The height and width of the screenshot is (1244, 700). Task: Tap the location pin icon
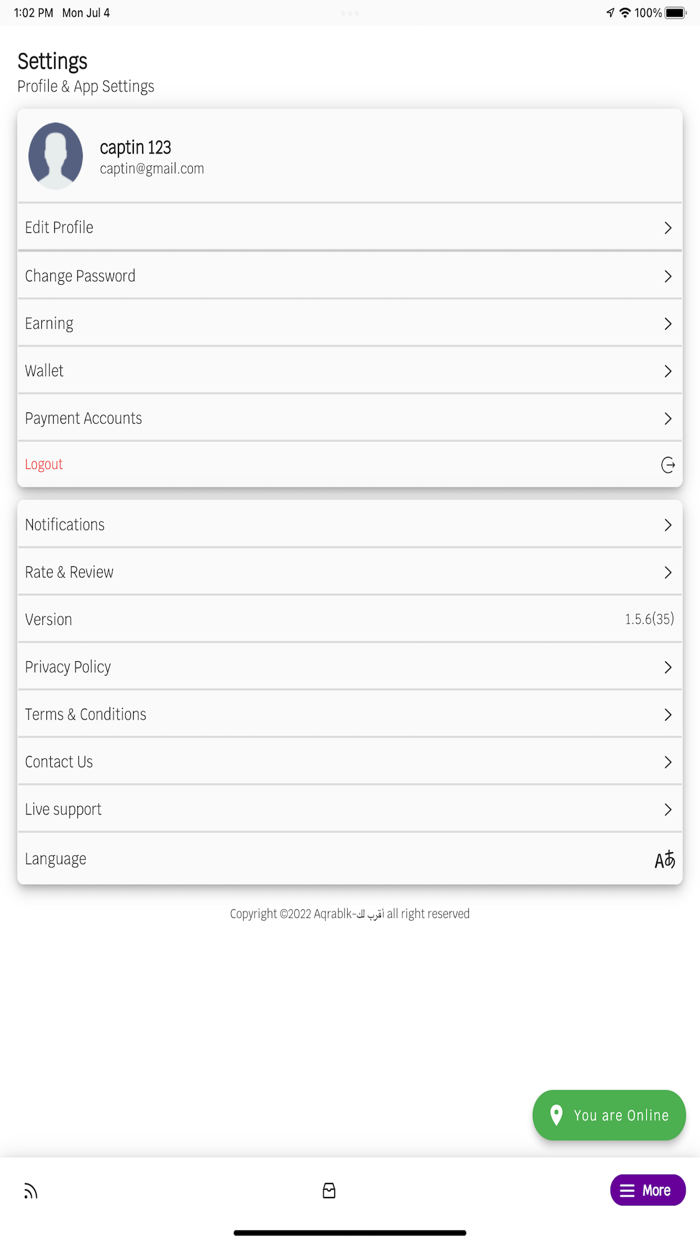pyautogui.click(x=557, y=1115)
